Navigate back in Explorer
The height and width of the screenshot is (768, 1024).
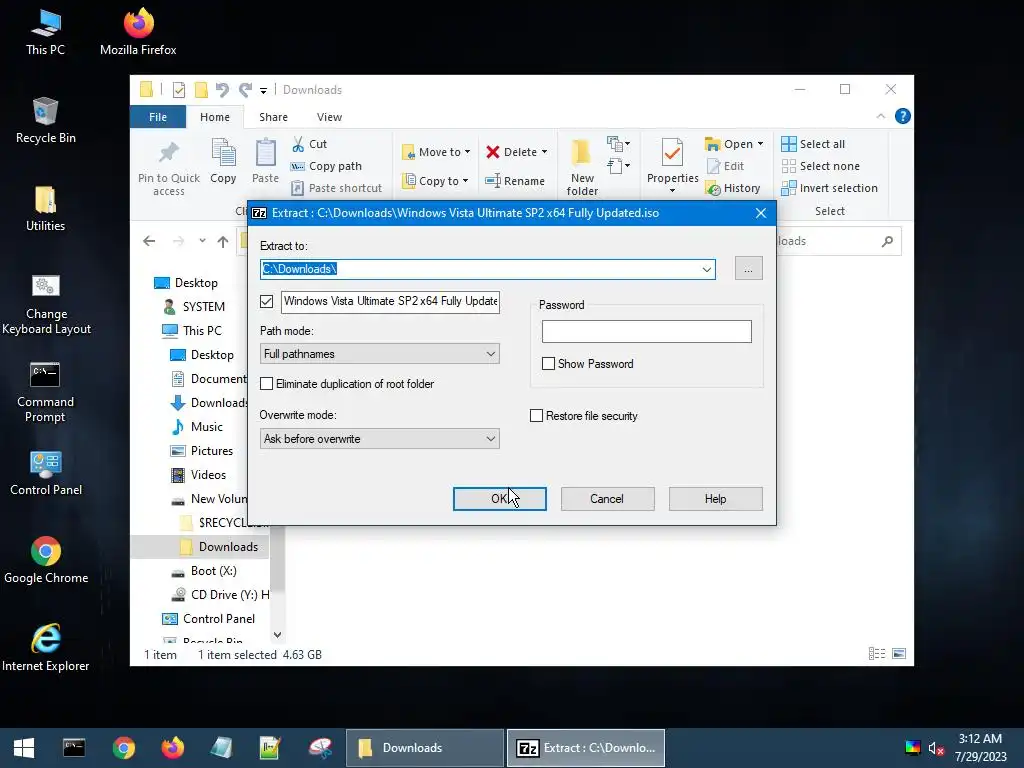click(149, 241)
